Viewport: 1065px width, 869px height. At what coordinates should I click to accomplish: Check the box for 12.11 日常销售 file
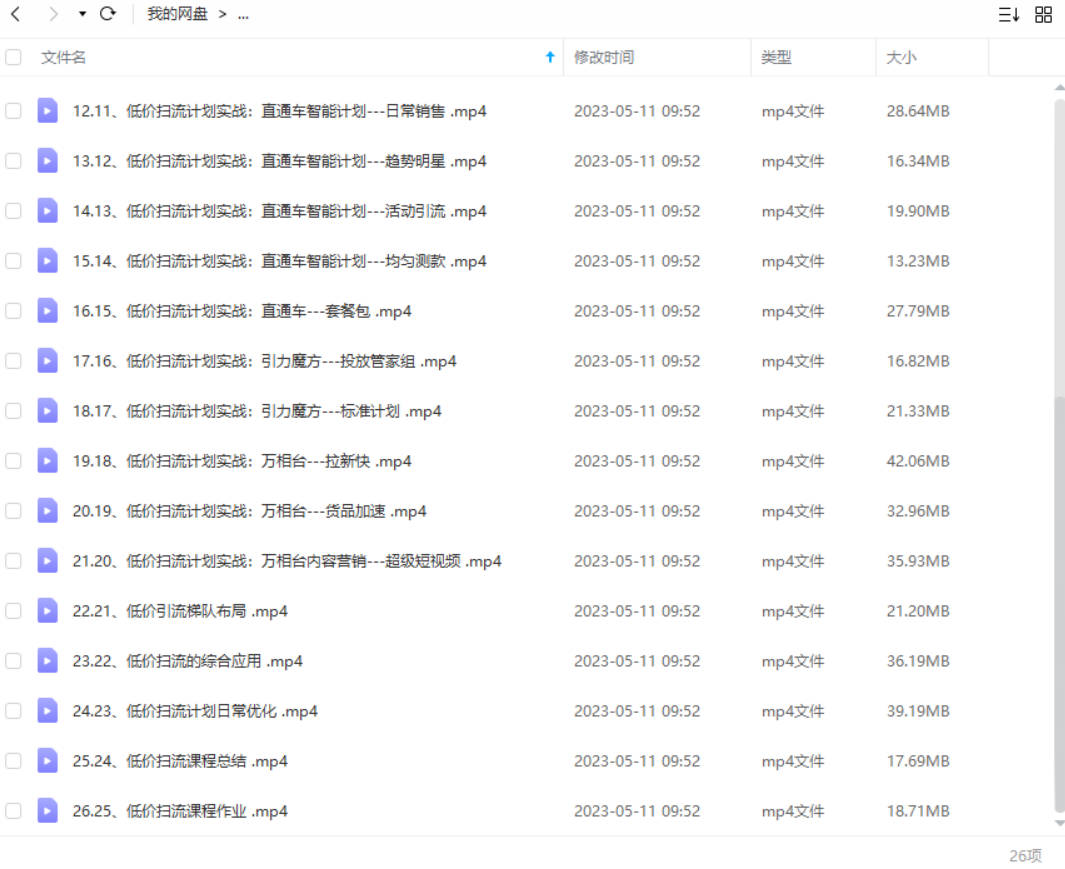(x=13, y=111)
